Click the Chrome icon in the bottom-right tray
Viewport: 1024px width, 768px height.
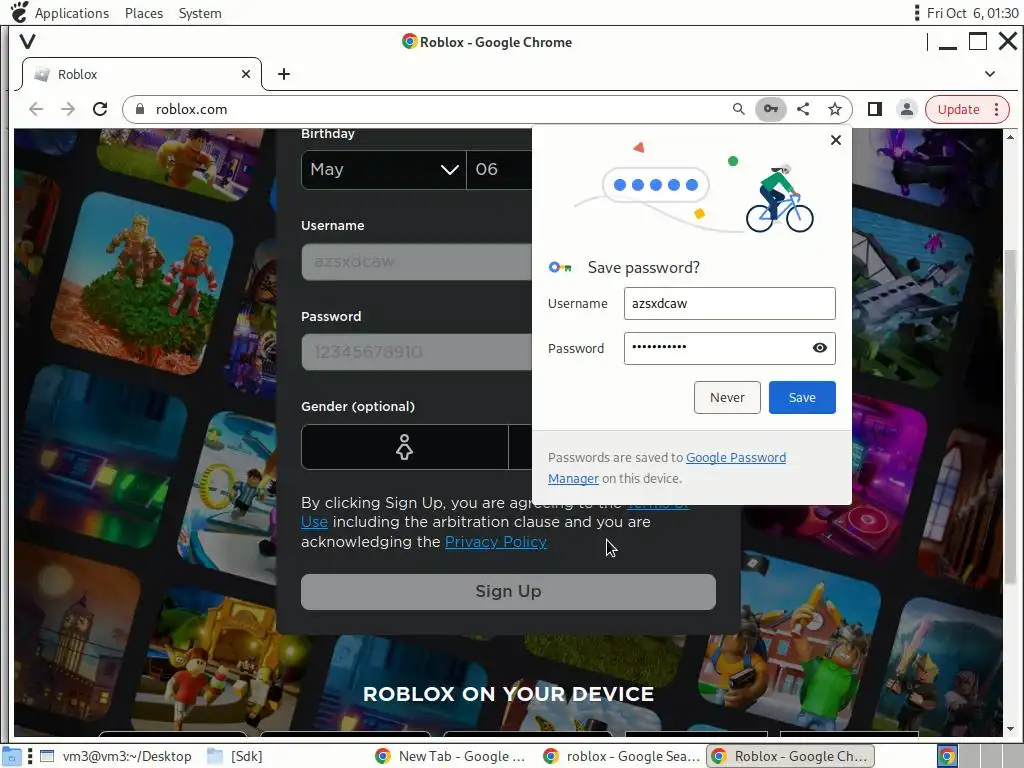(947, 756)
